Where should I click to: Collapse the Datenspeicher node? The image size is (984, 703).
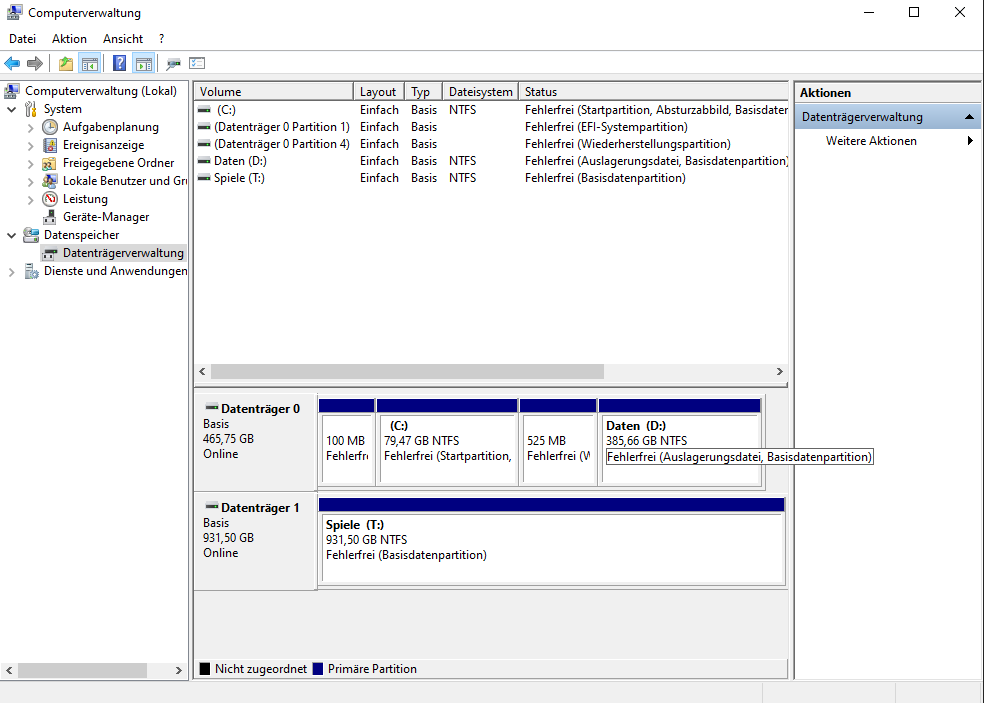(11, 235)
